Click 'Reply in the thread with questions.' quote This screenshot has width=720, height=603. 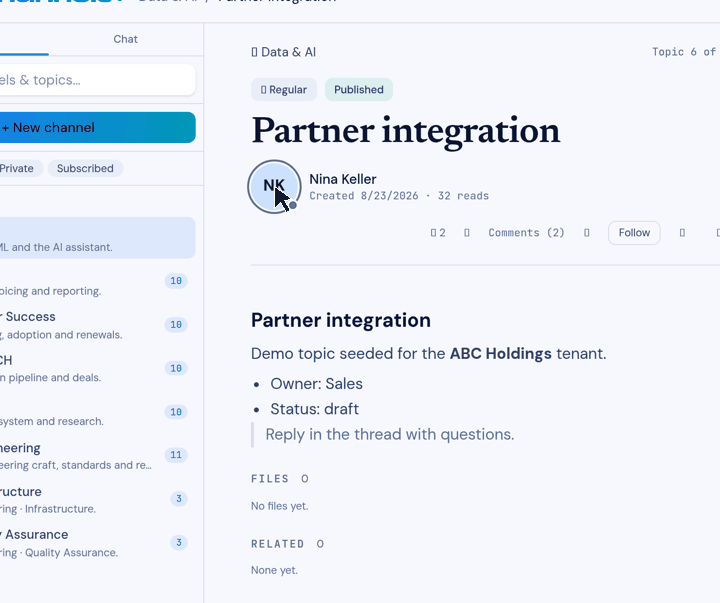pos(390,434)
